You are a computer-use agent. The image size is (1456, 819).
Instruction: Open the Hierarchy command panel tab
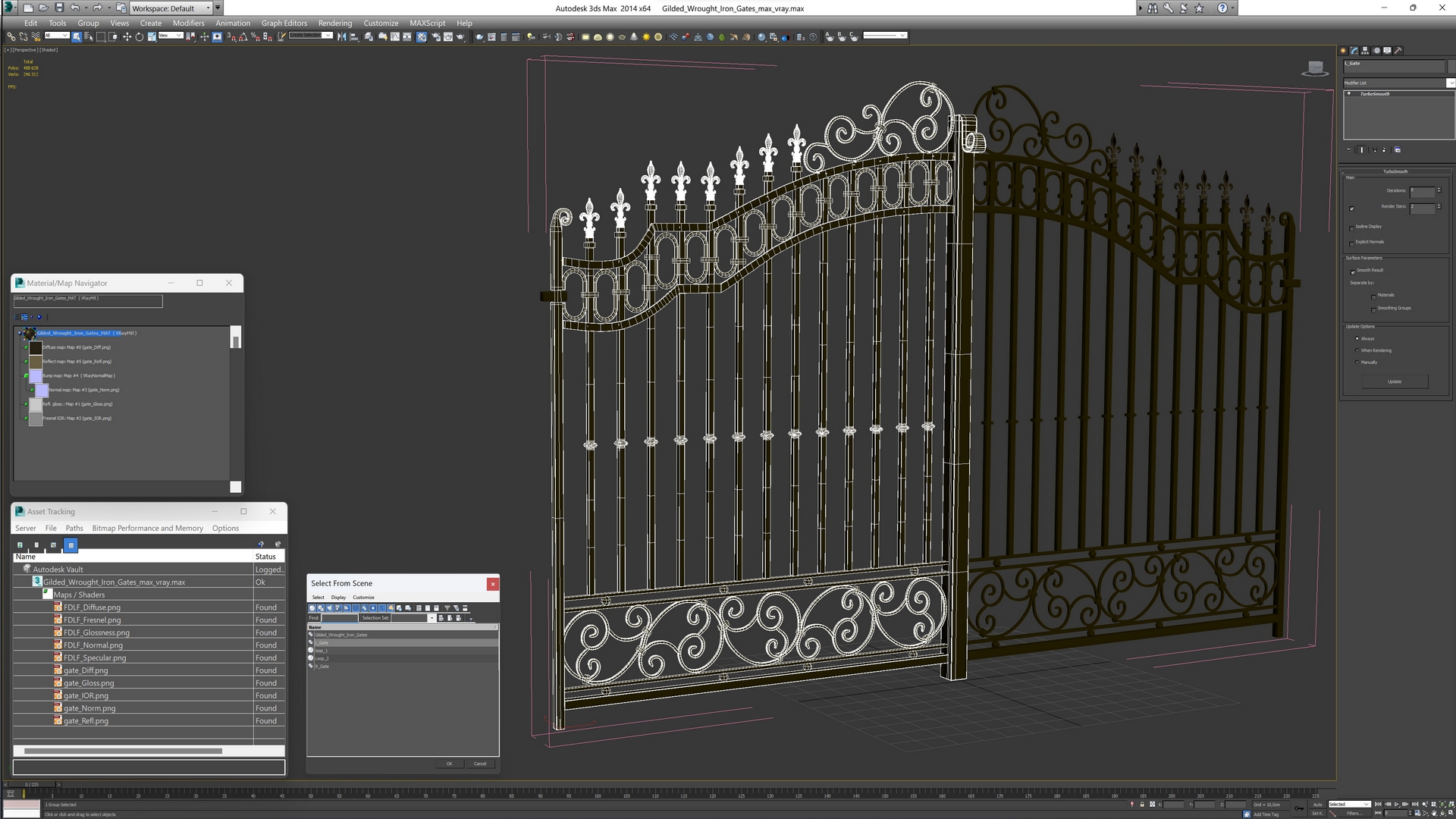pos(1365,51)
